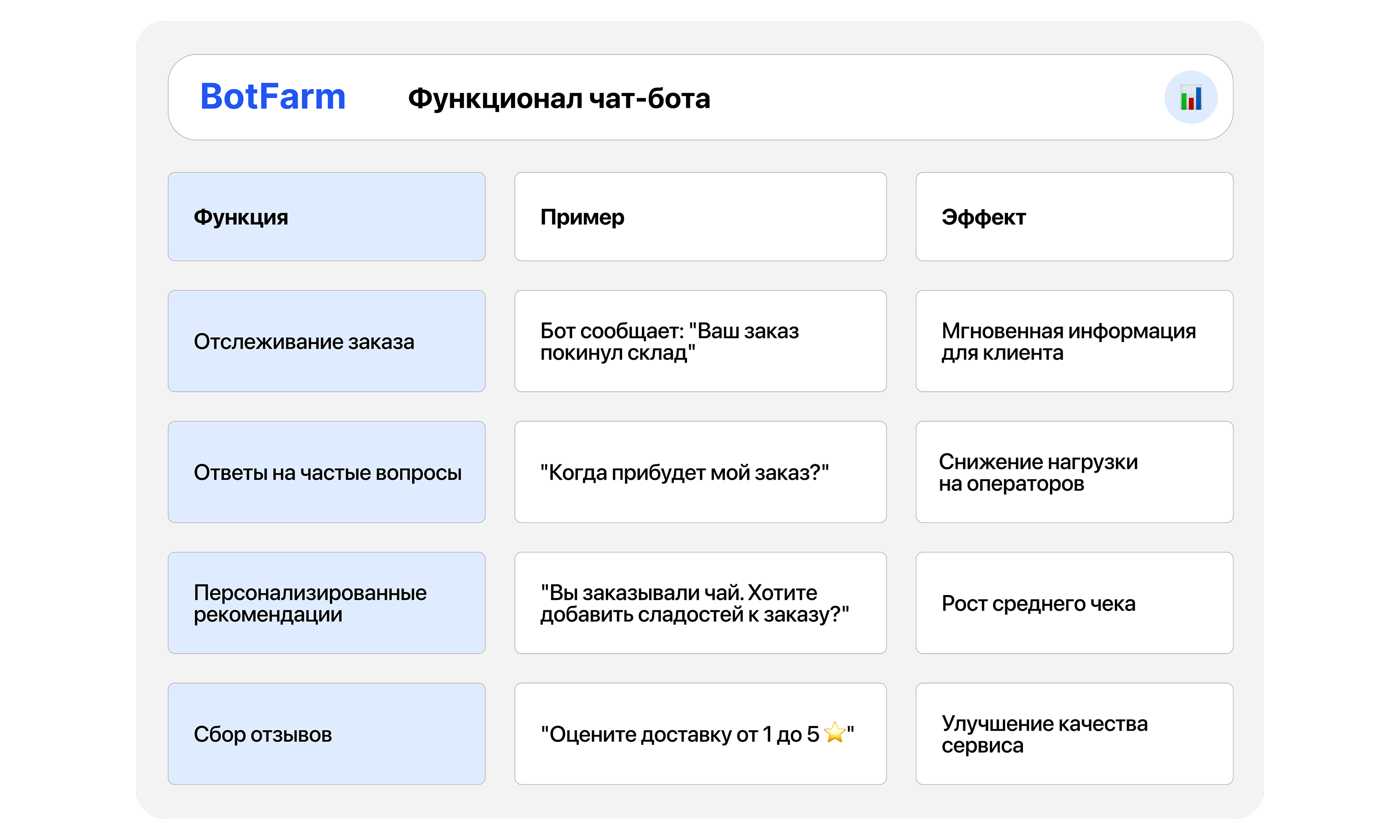Click the "Когда прибудет мой заказ?" example

pos(700,472)
